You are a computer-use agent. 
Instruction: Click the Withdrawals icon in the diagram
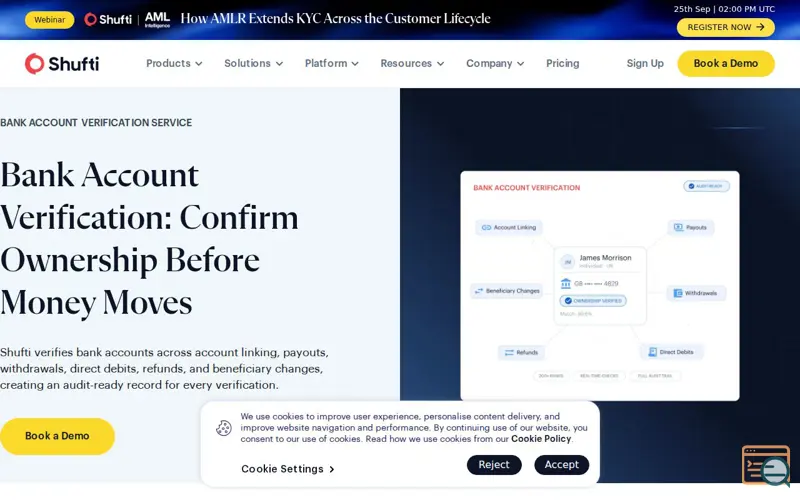point(678,293)
